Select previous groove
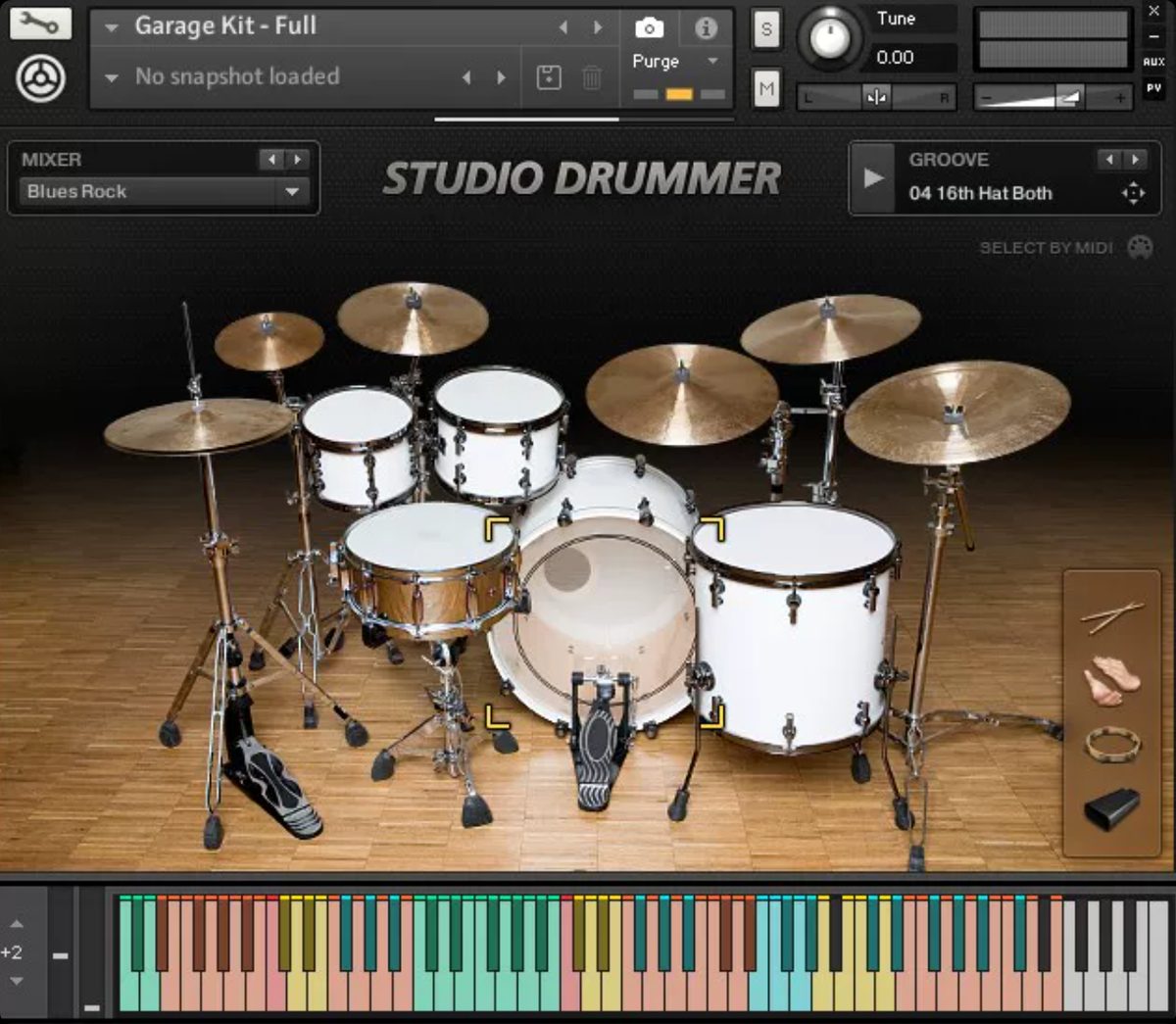 1109,159
